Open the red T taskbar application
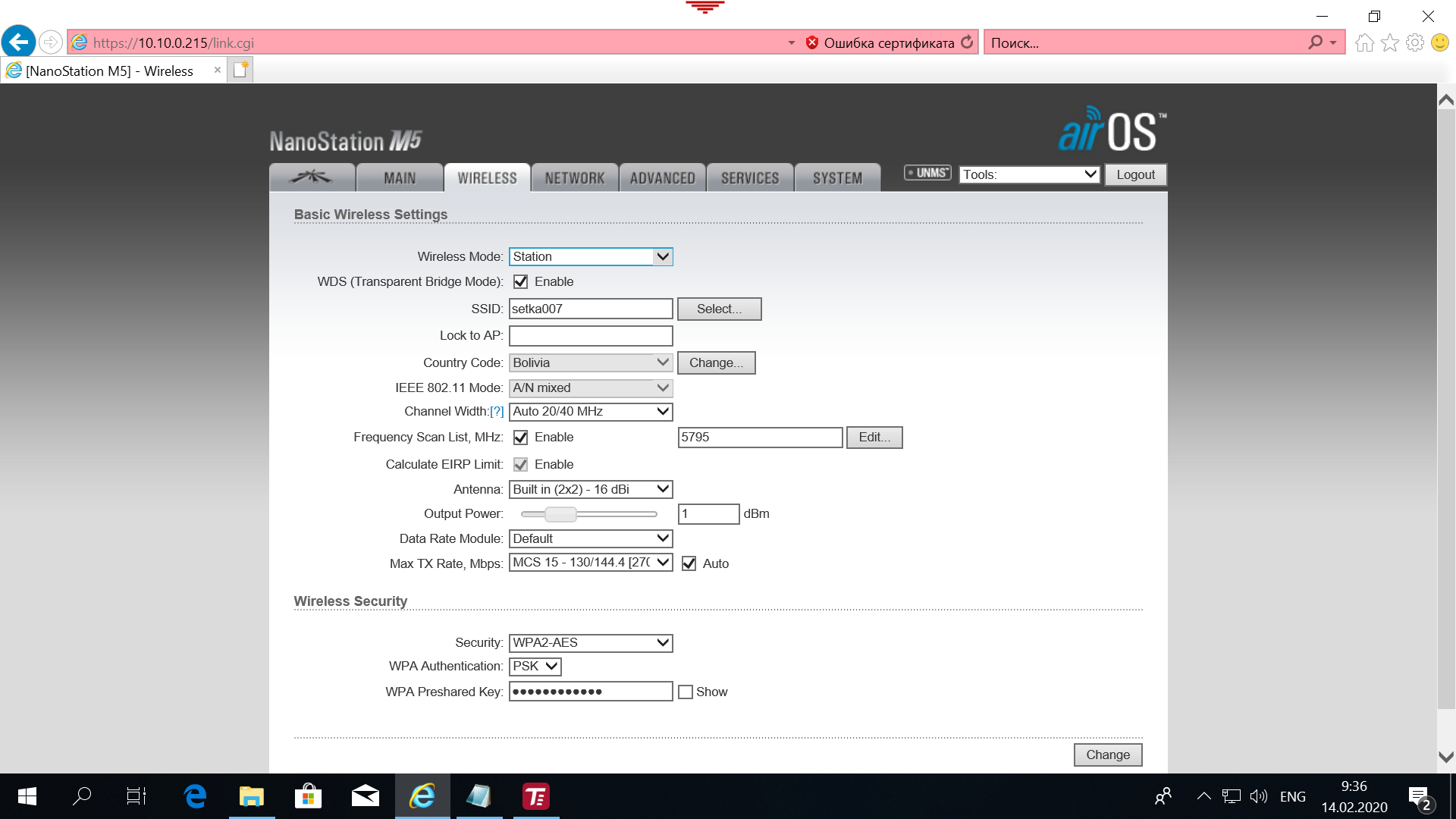 point(536,796)
